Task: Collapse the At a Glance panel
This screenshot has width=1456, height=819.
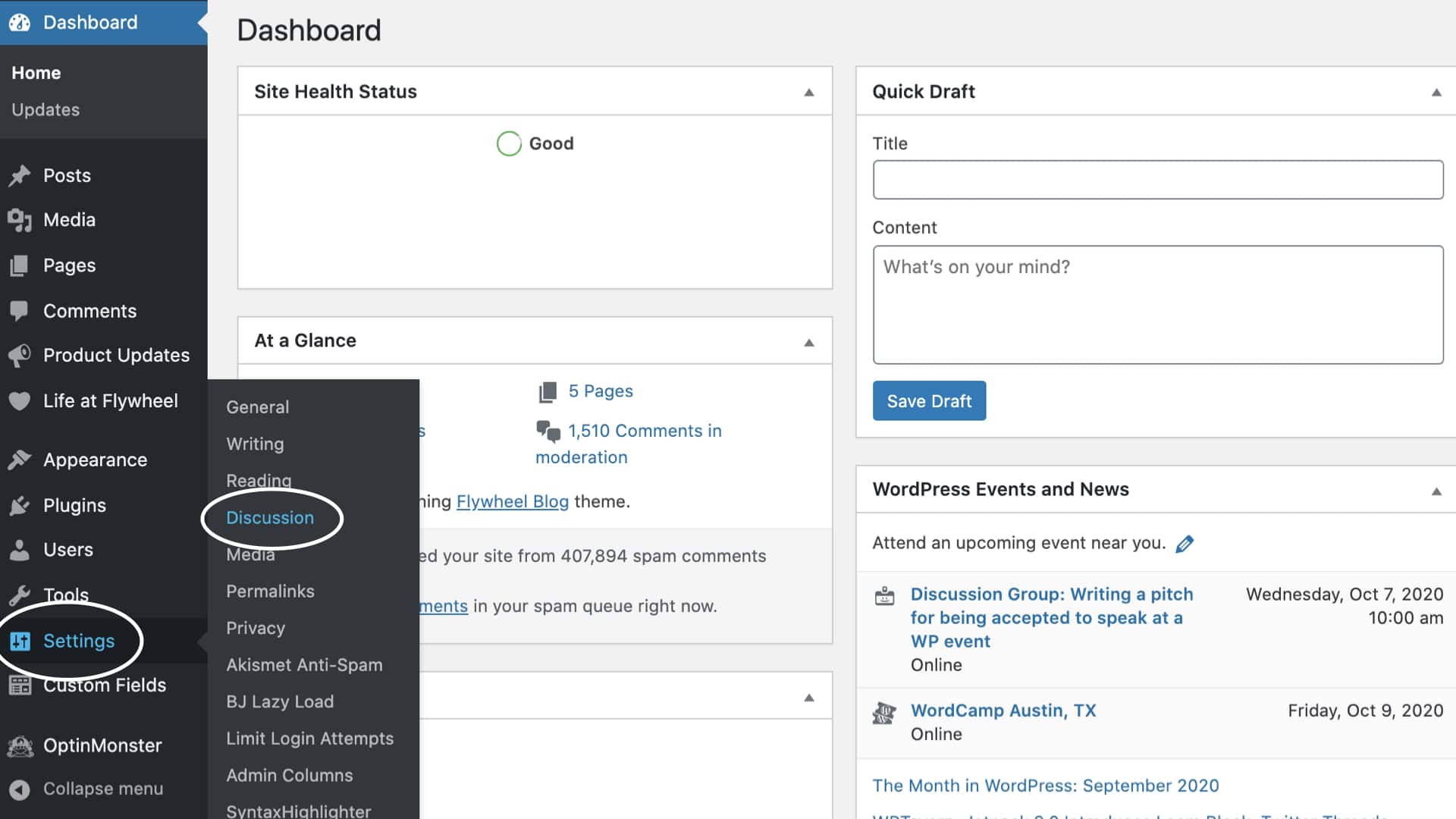Action: [x=809, y=342]
